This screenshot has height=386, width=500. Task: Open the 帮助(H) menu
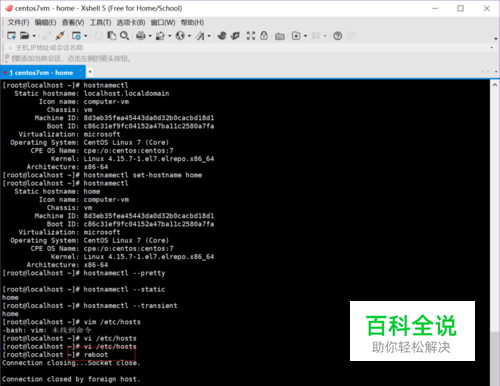pyautogui.click(x=192, y=23)
